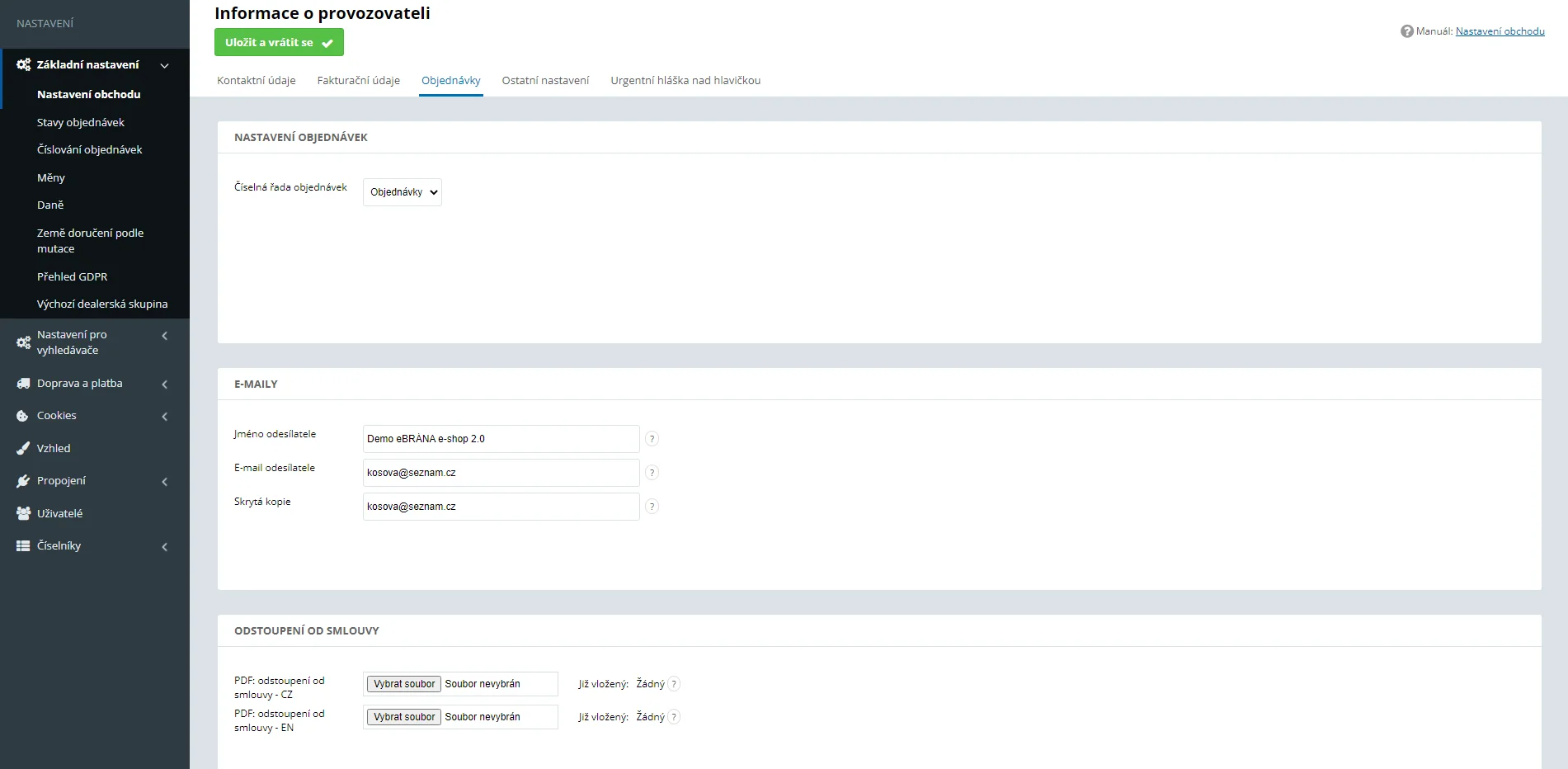Image resolution: width=1568 pixels, height=769 pixels.
Task: Open the Ostatní nastavení tab
Action: tap(545, 81)
